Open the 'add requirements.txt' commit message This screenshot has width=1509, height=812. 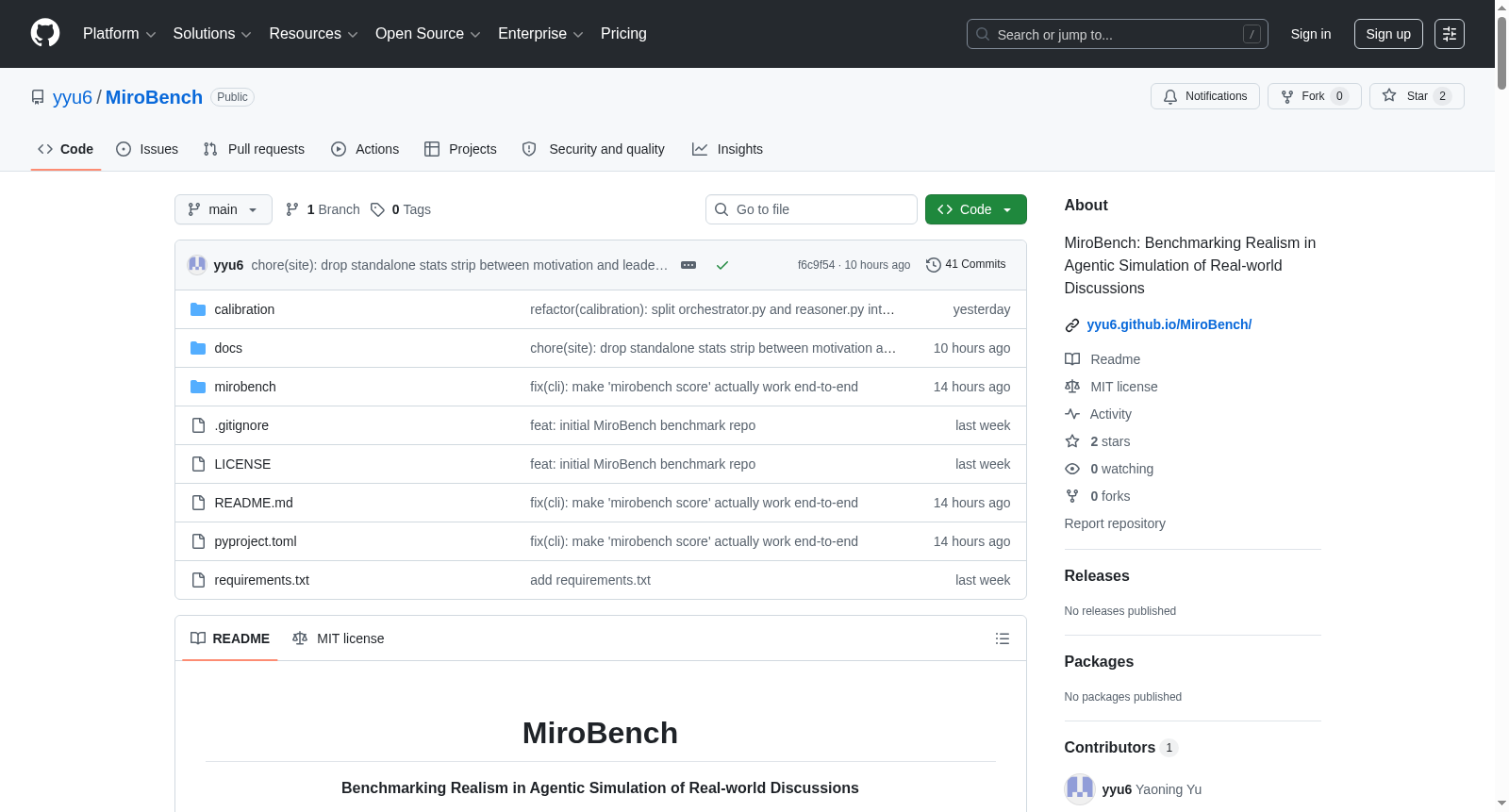pyautogui.click(x=590, y=580)
